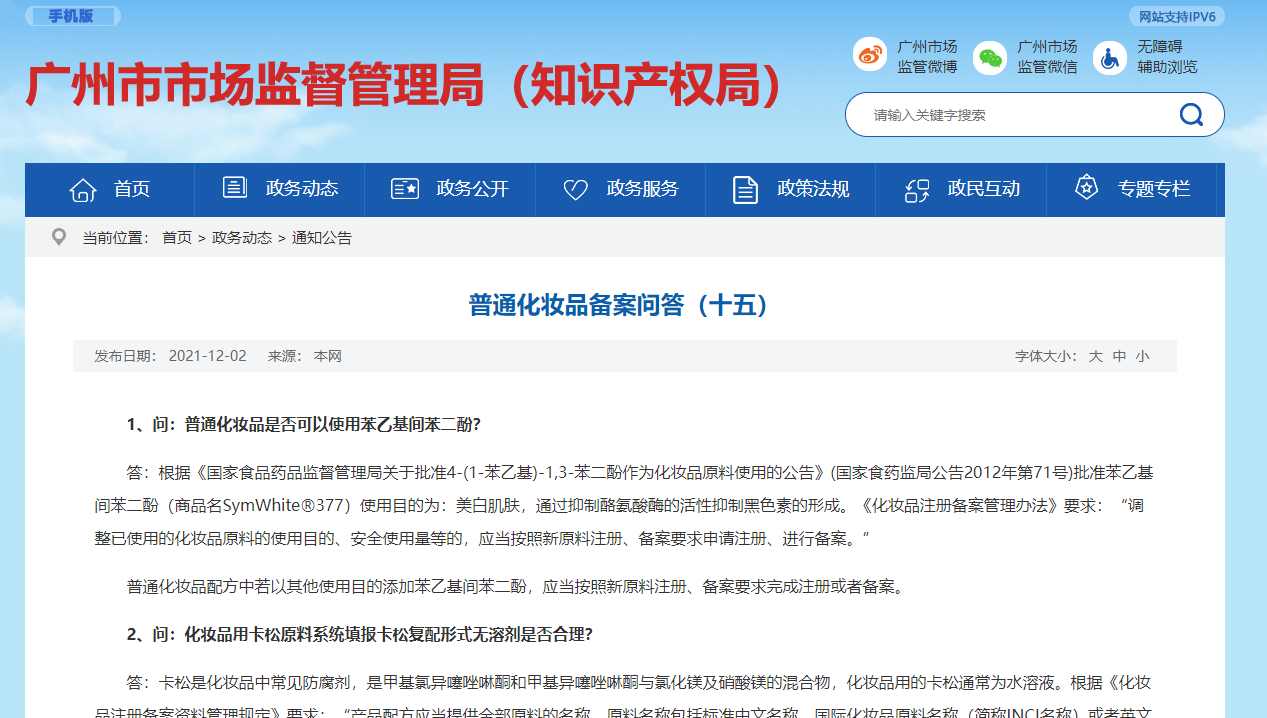Open the 广州市场监管微博 Weibo icon
Screen dimensions: 1267x718
tap(869, 55)
